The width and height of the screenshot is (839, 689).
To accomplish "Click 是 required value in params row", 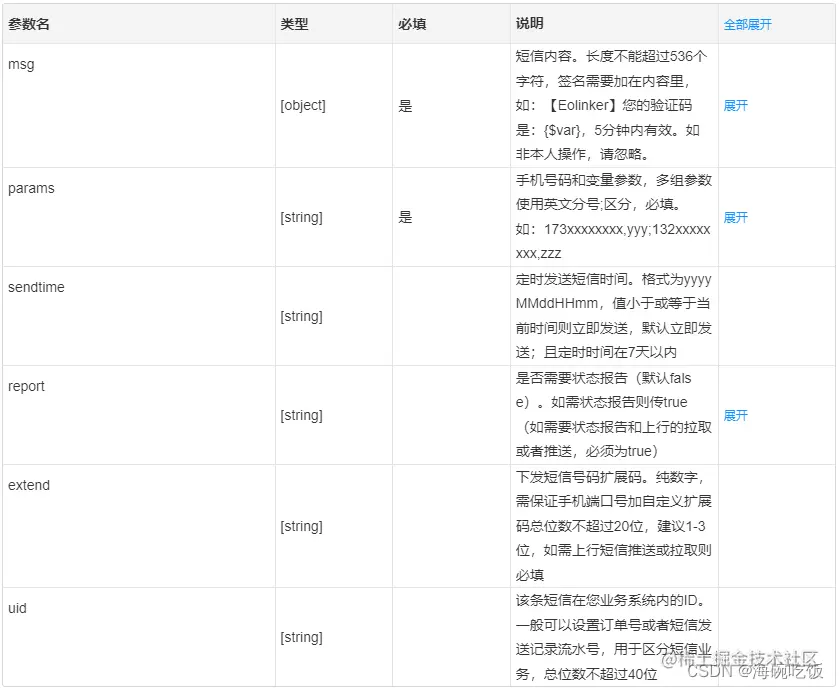I will 405,217.
